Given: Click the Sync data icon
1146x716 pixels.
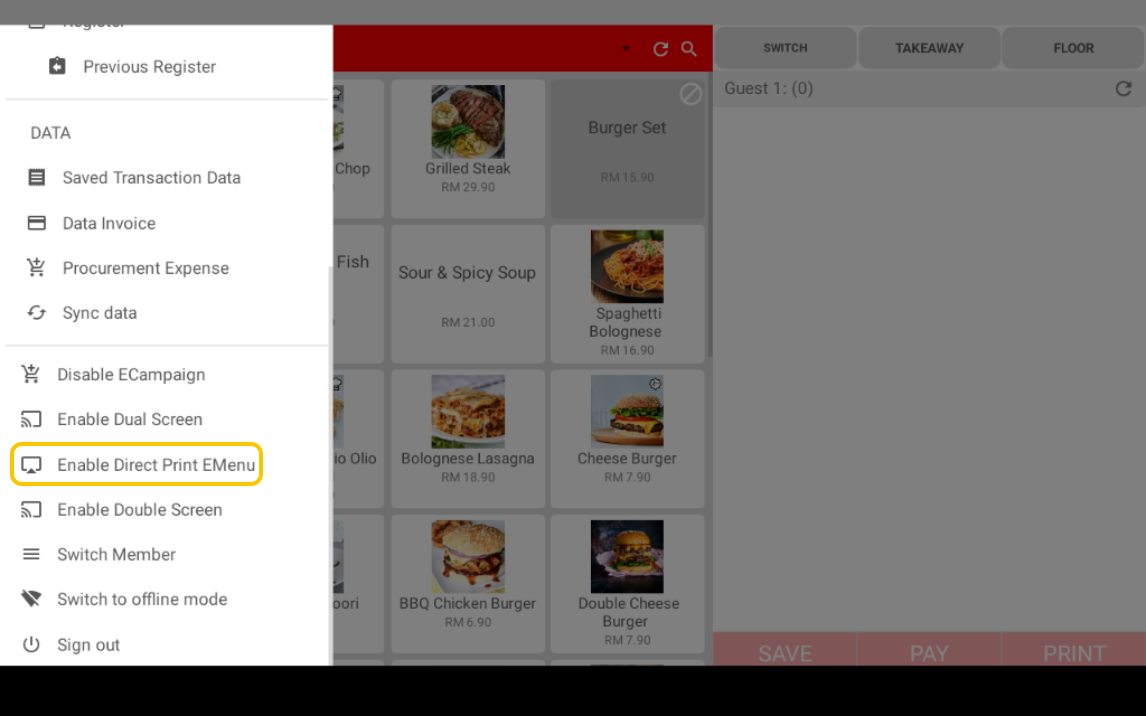Looking at the screenshot, I should tap(37, 313).
